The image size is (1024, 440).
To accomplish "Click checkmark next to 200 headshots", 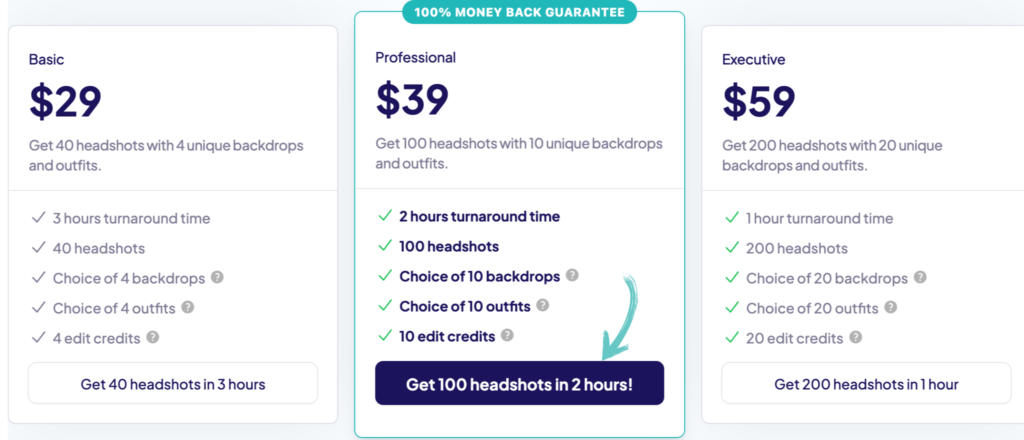I will [x=732, y=247].
